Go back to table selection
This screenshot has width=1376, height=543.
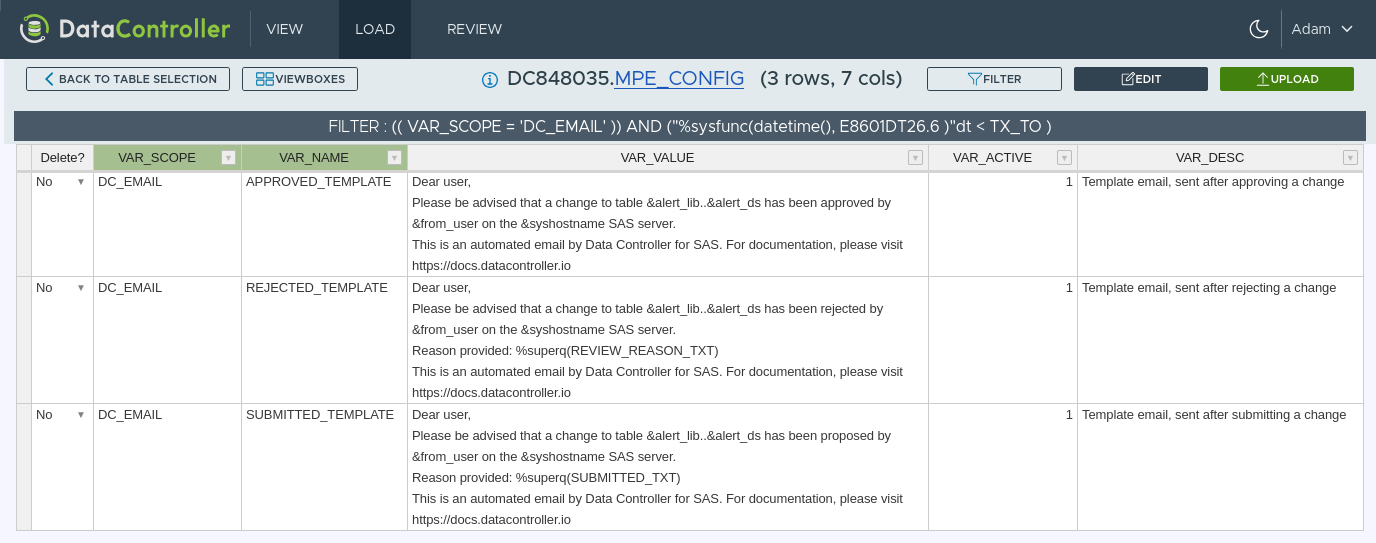coord(128,79)
